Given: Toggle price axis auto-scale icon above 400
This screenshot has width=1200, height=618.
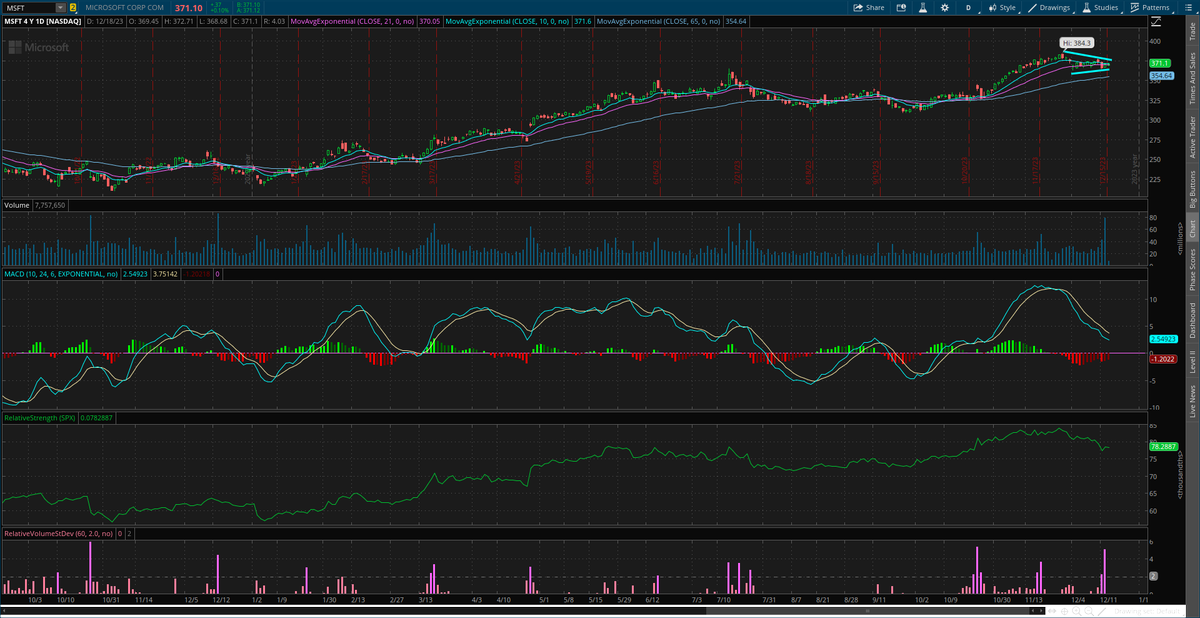Looking at the screenshot, I should click(1157, 21).
